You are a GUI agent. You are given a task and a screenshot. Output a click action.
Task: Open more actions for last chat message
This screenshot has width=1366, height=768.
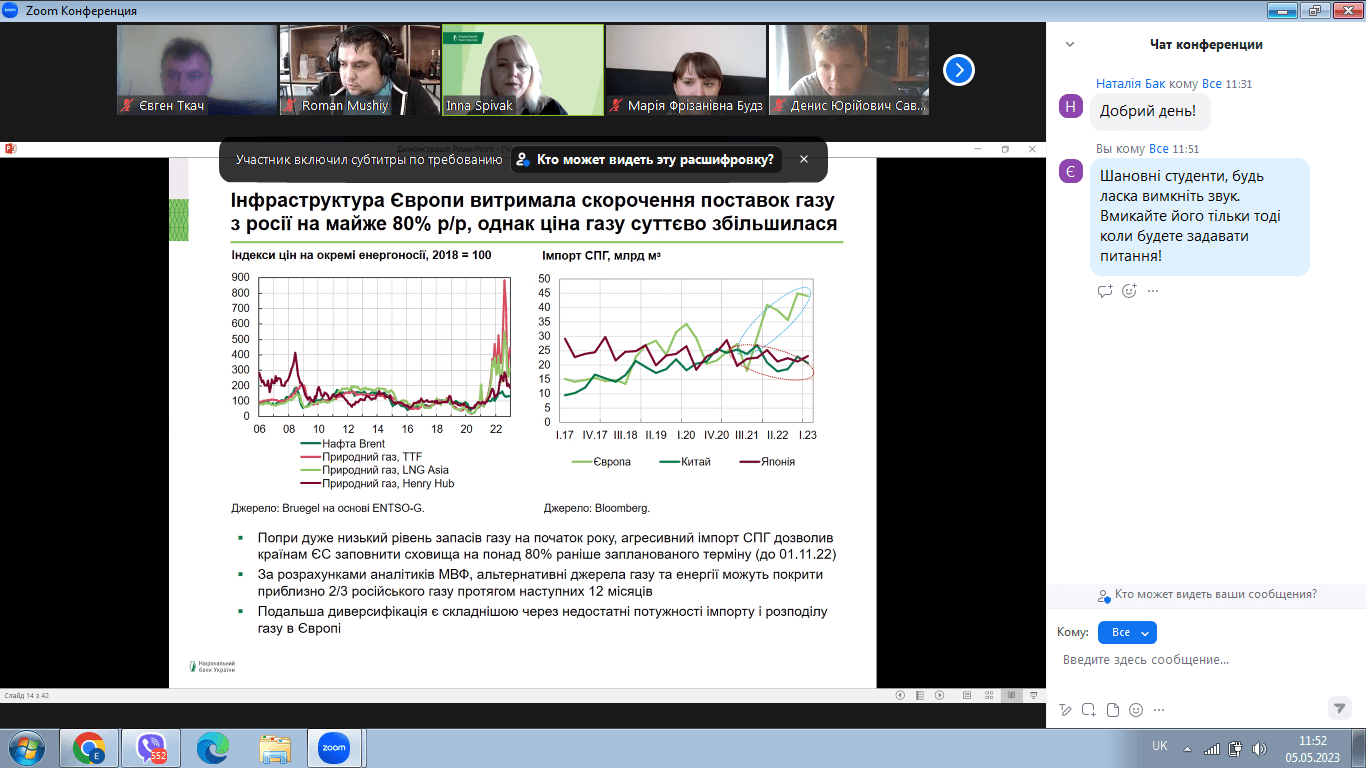coord(1153,291)
